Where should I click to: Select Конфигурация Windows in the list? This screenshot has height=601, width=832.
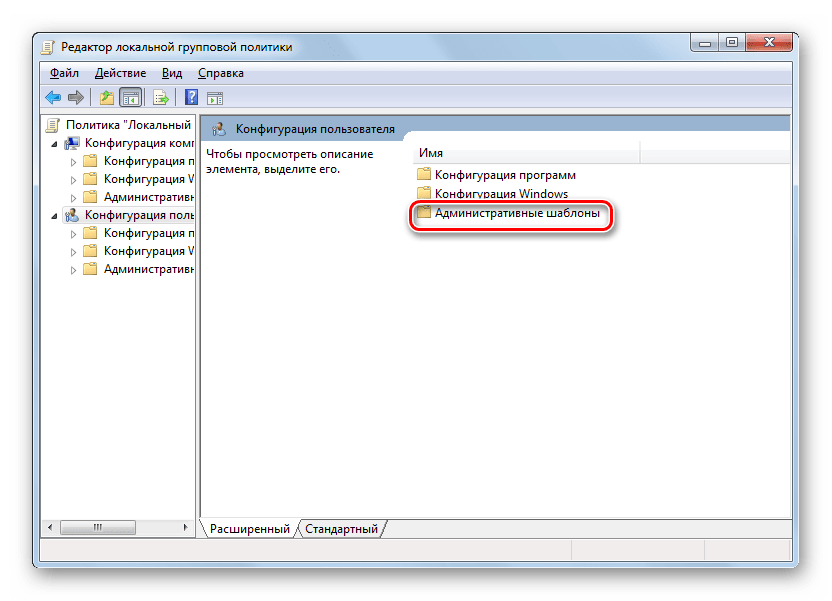point(501,193)
